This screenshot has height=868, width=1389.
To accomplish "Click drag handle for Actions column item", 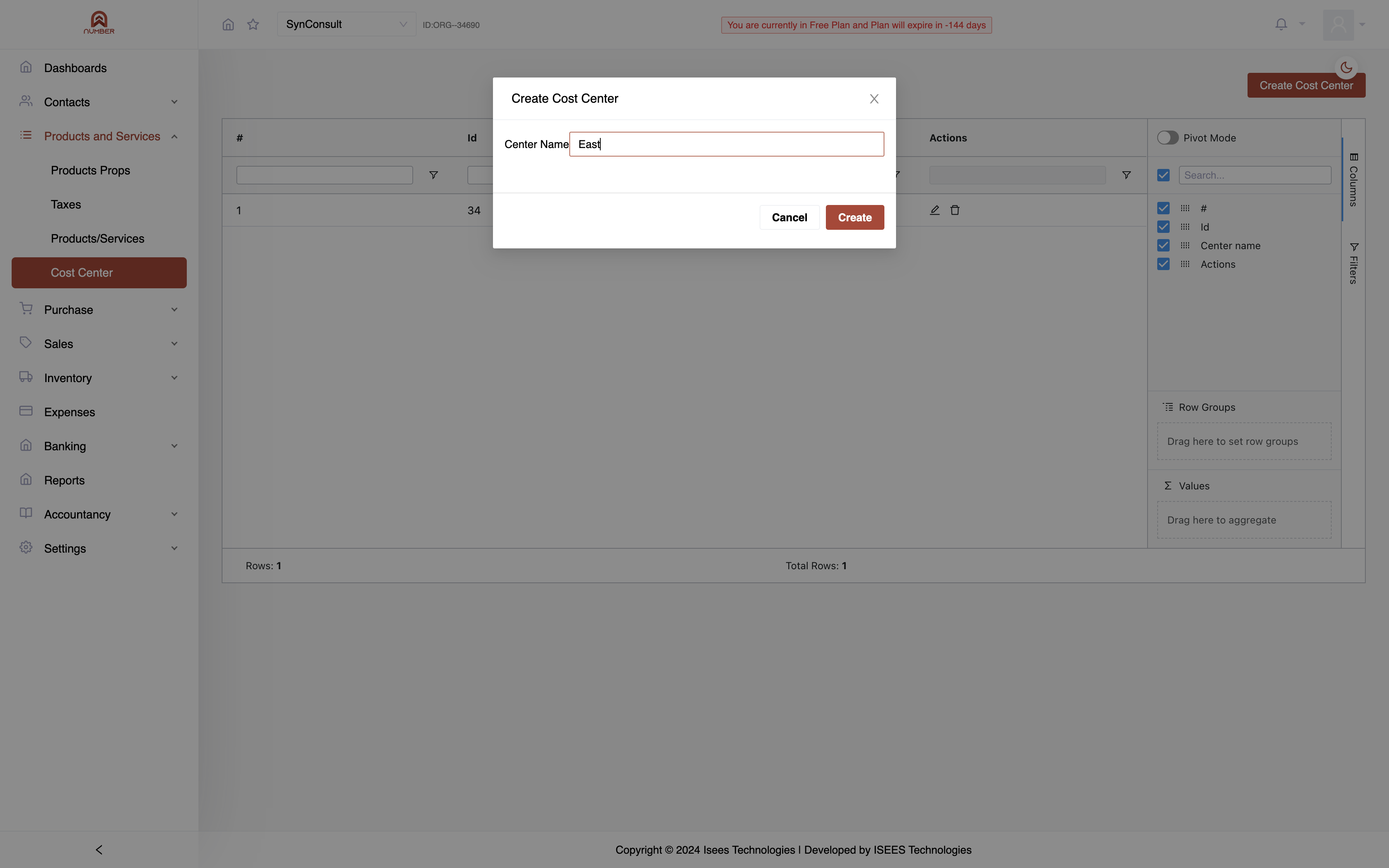I will (1185, 264).
